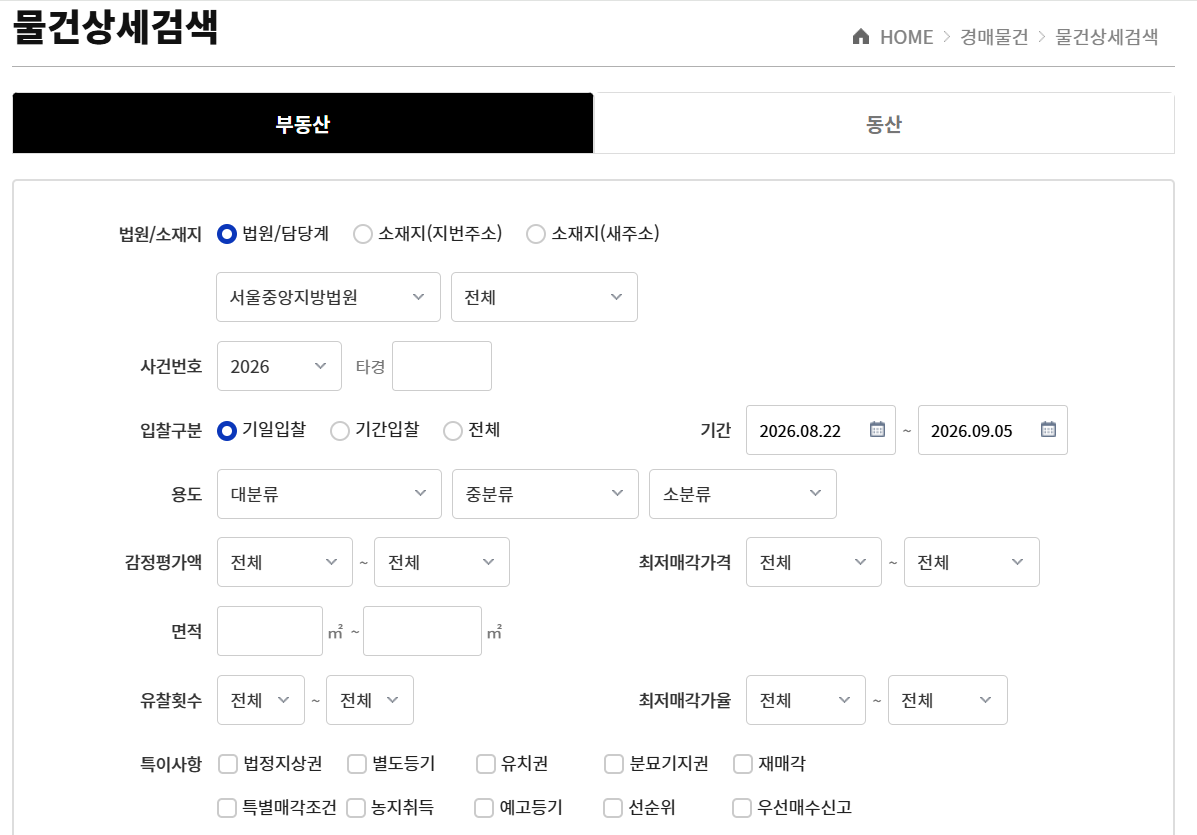The height and width of the screenshot is (835, 1197).
Task: Check the 우선매수신고 checkbox
Action: point(742,808)
